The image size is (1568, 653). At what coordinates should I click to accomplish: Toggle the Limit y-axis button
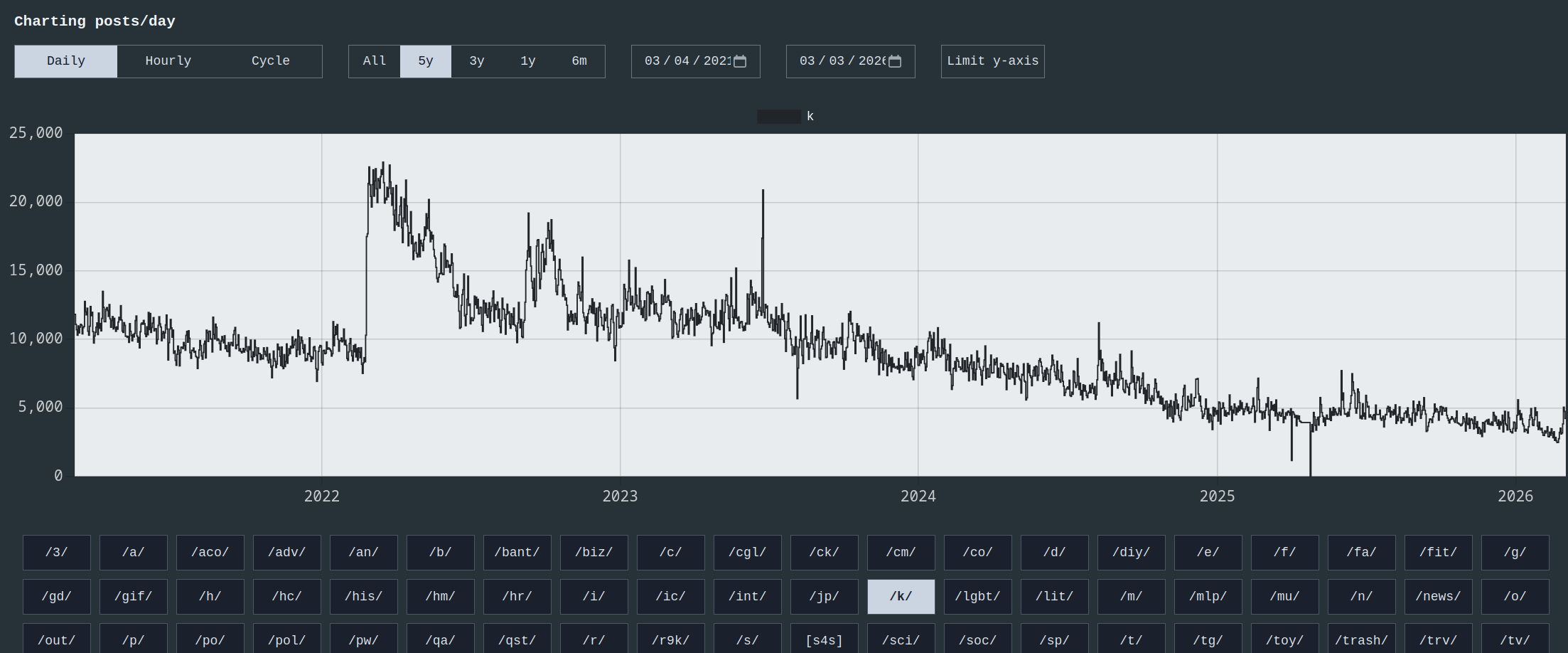click(993, 61)
